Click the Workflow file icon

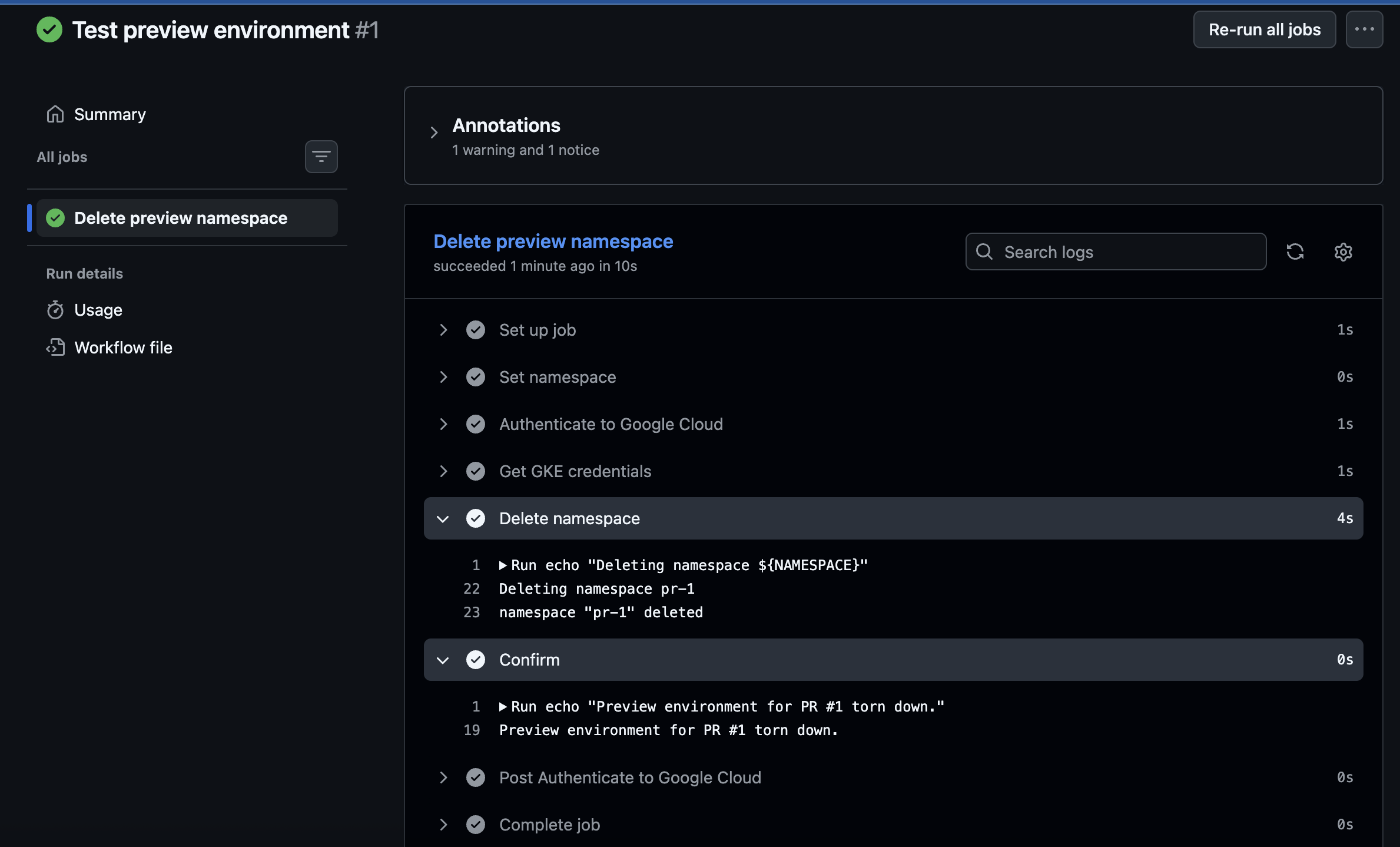tap(55, 348)
